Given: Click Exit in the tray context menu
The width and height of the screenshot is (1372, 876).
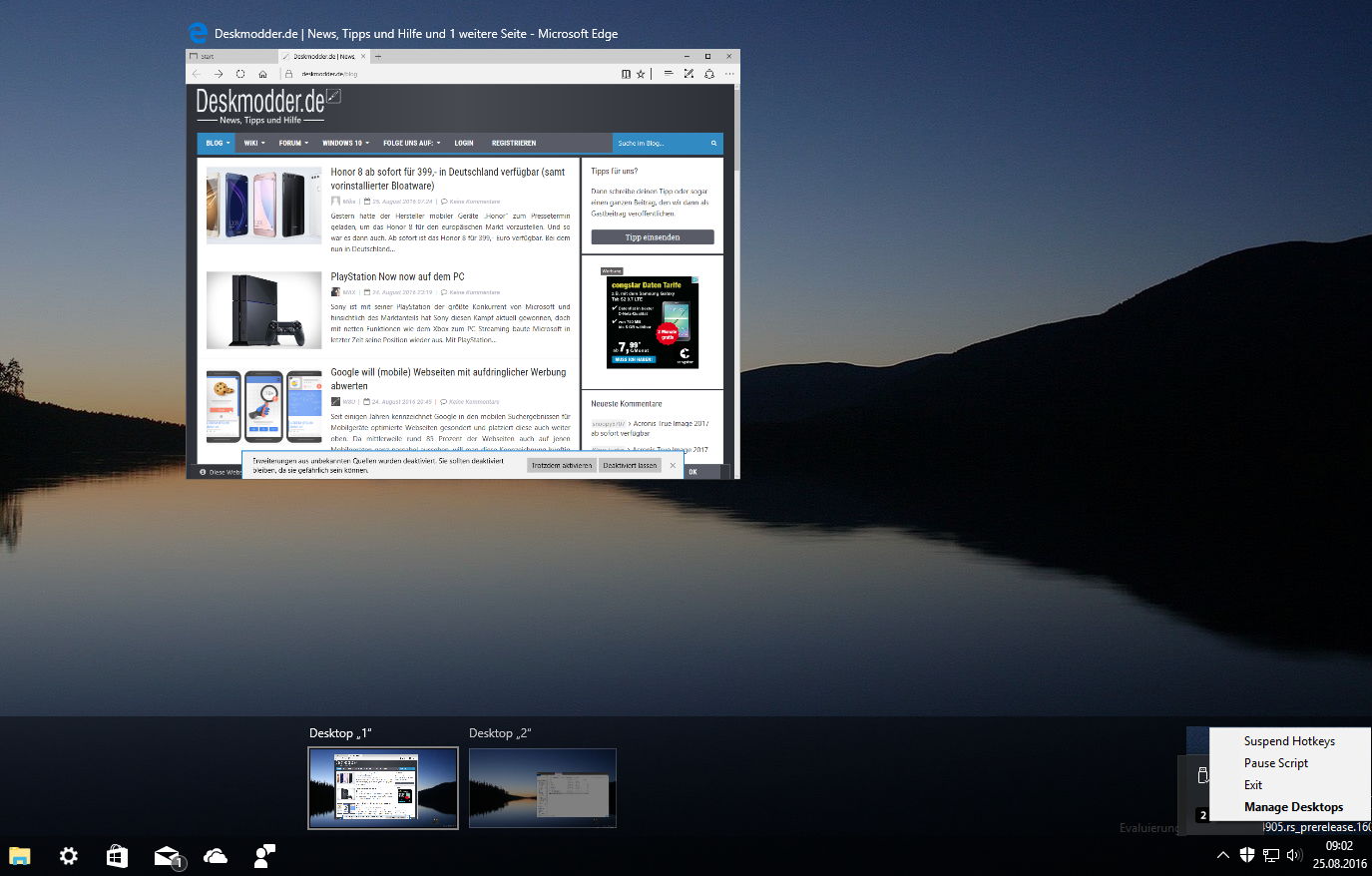Looking at the screenshot, I should 1289,785.
